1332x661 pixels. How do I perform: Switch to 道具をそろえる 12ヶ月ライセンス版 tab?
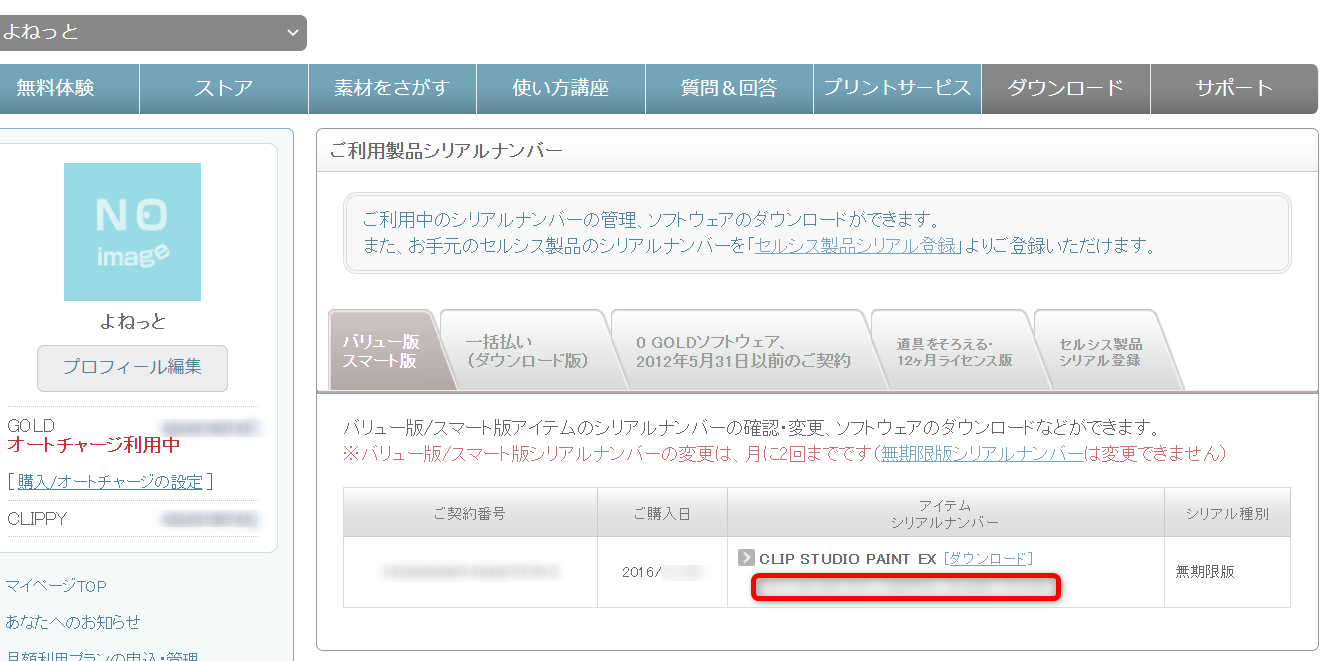[954, 351]
